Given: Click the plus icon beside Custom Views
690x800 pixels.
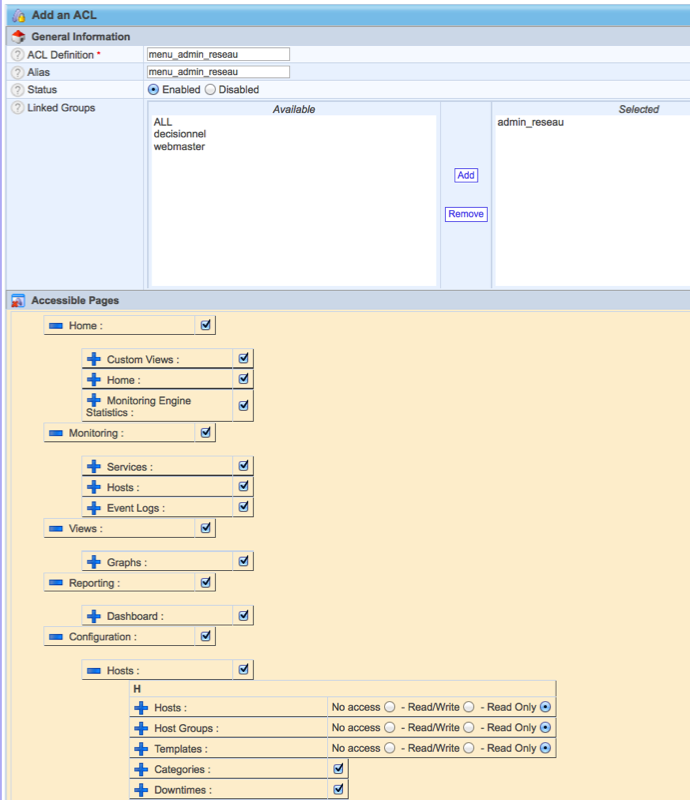Looking at the screenshot, I should (x=94, y=359).
